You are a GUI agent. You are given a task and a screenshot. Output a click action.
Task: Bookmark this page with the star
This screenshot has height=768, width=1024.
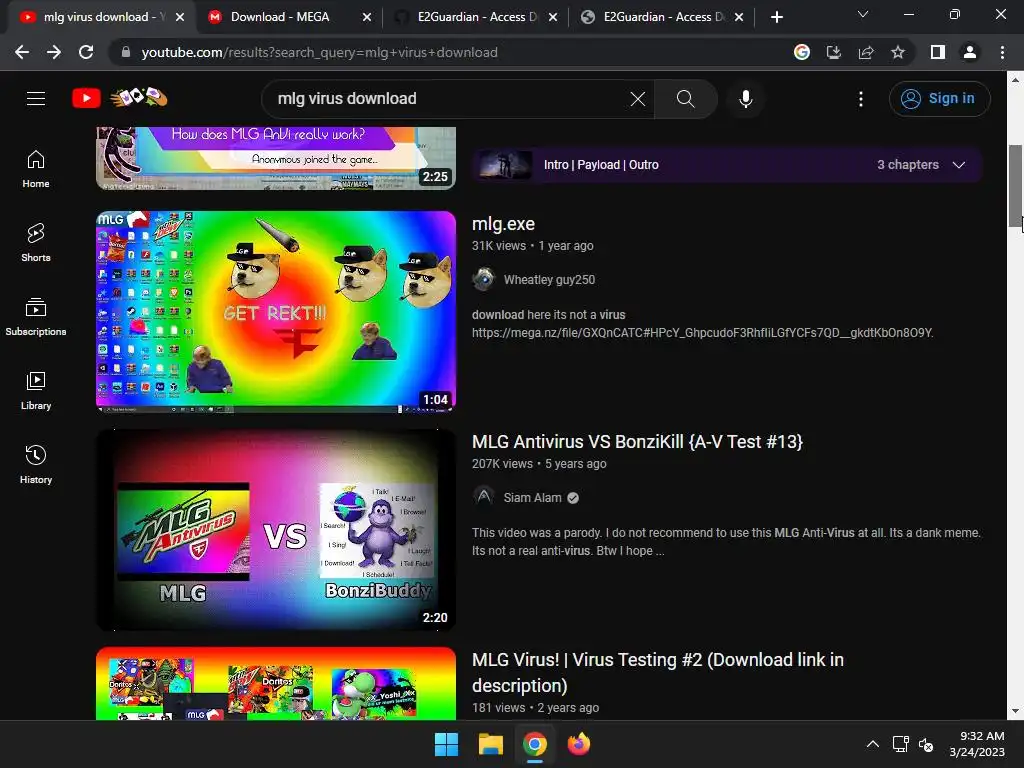(898, 52)
